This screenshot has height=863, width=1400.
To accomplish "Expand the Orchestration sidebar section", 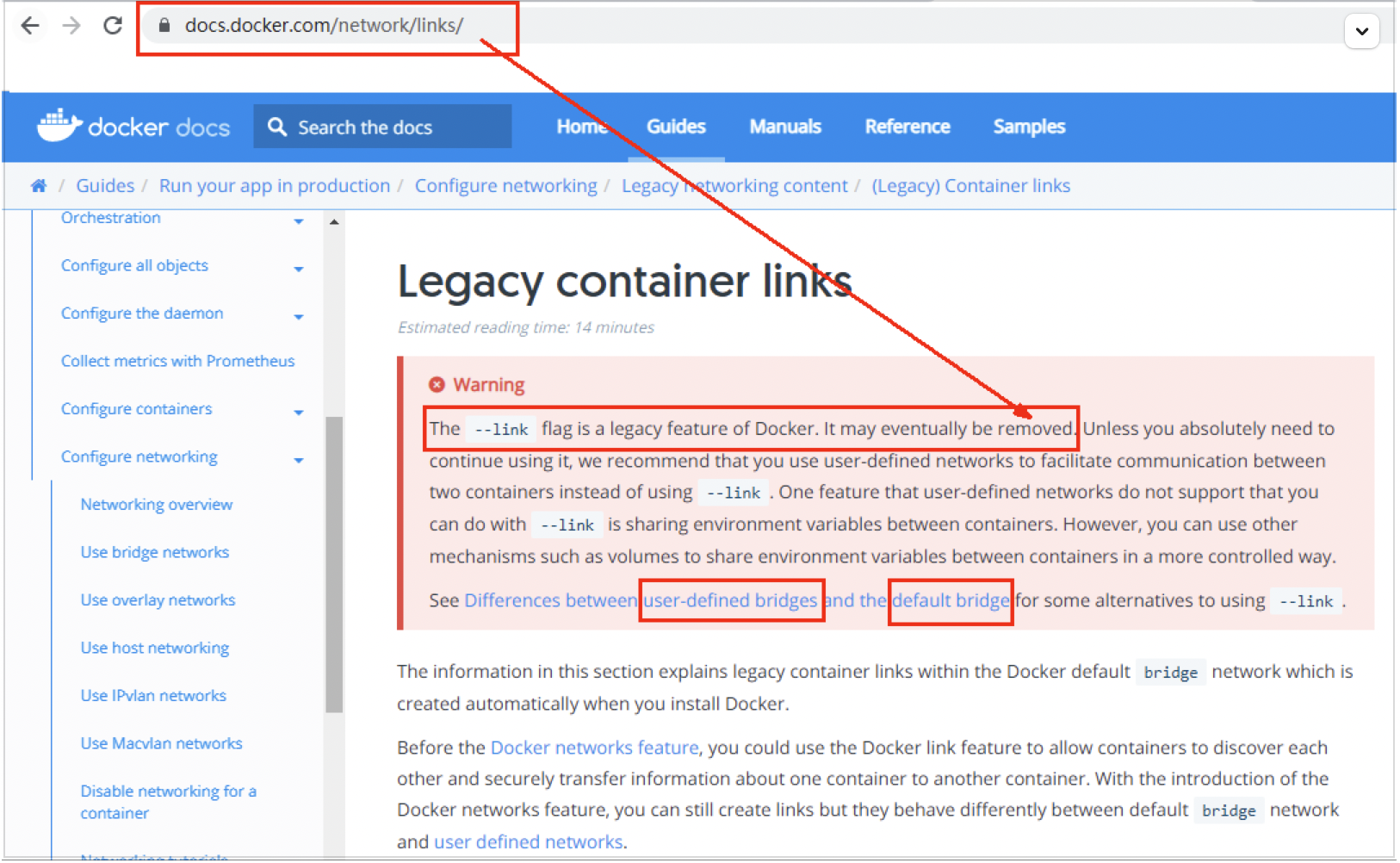I will click(298, 221).
